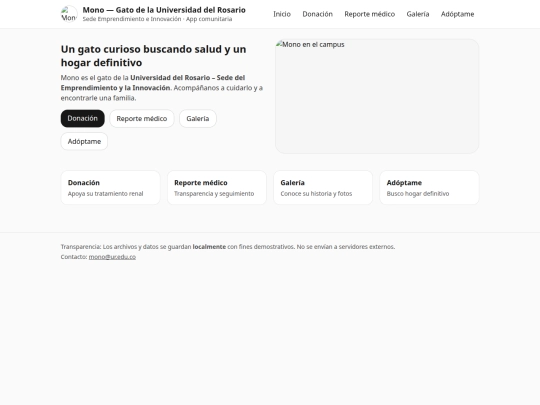Open Reporte médico in the top navigation
The width and height of the screenshot is (540, 405).
370,14
